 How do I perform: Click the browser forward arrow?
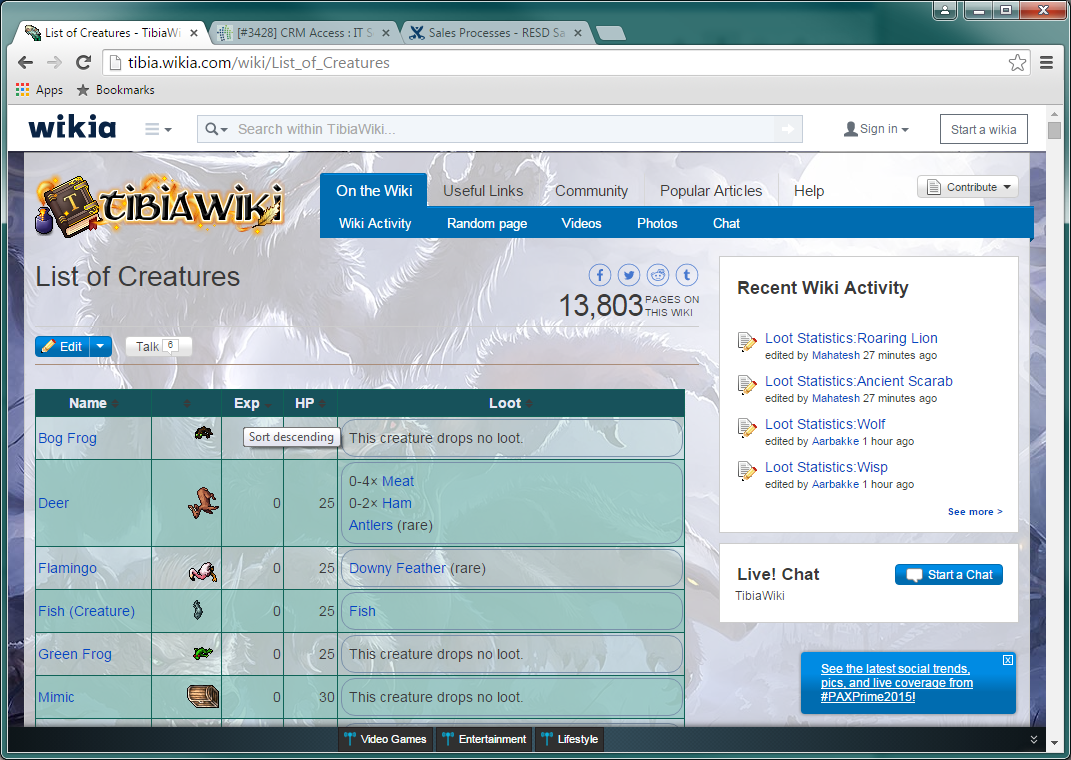pyautogui.click(x=54, y=62)
